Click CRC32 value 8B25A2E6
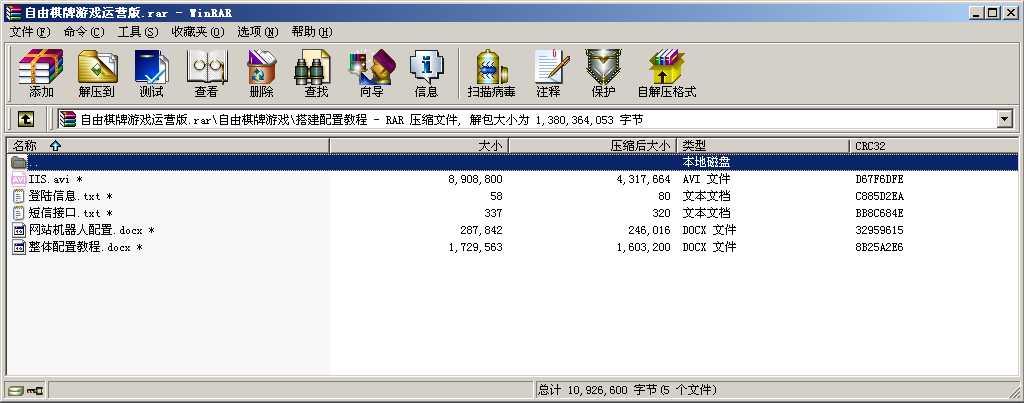The height and width of the screenshot is (403, 1024). tap(879, 247)
